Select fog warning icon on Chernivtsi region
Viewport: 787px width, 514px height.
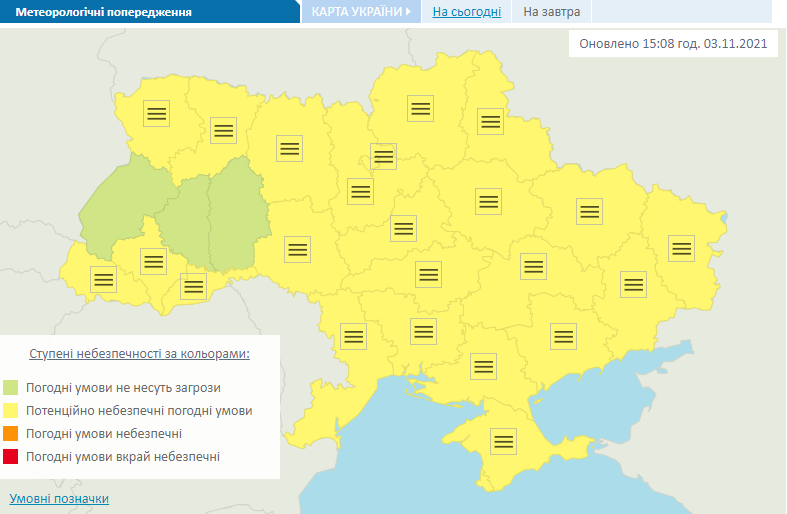click(194, 287)
